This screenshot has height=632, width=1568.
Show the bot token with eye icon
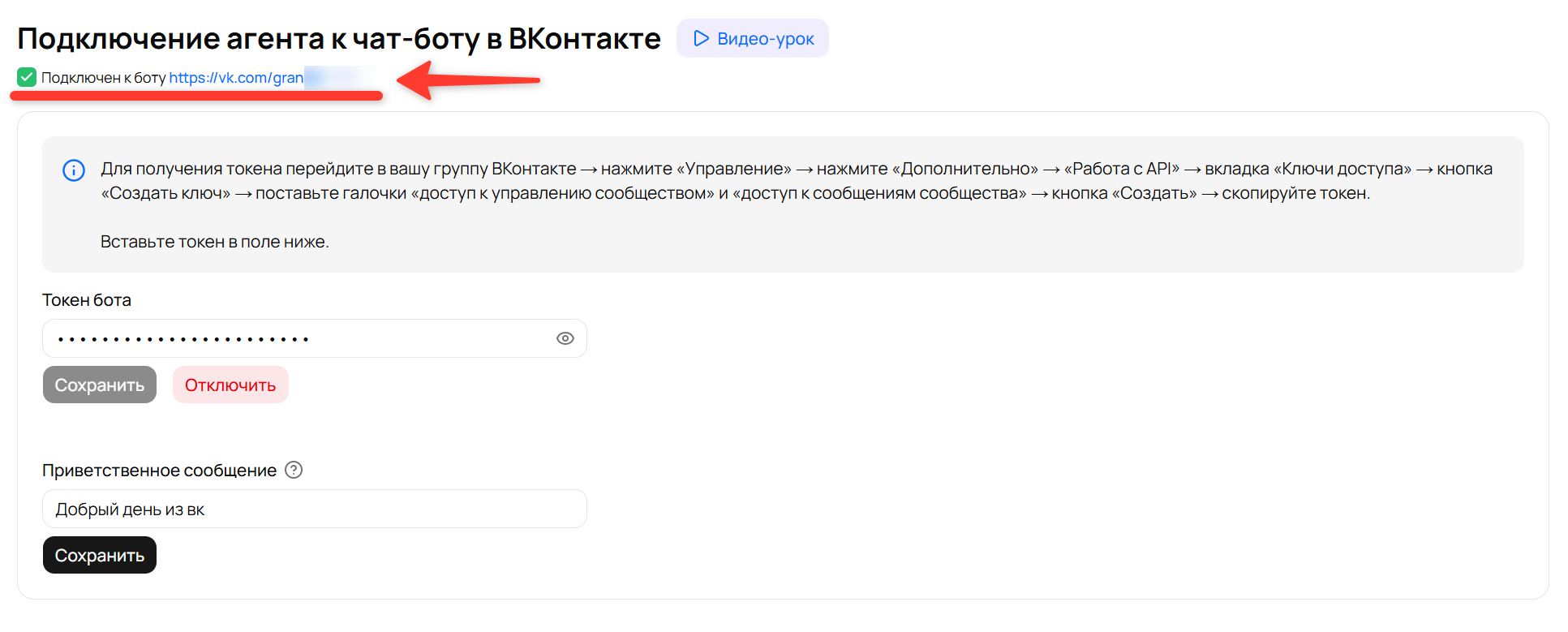pyautogui.click(x=565, y=338)
